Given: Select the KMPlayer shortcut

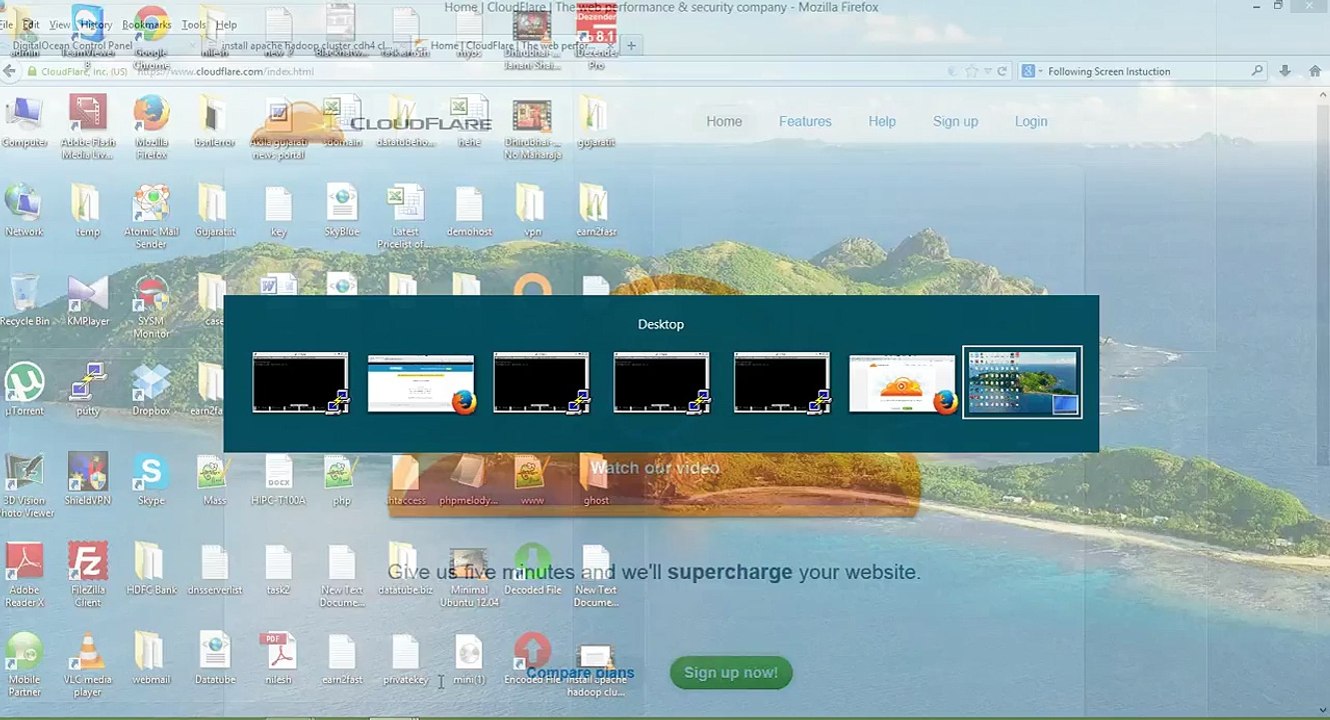Looking at the screenshot, I should point(88,300).
